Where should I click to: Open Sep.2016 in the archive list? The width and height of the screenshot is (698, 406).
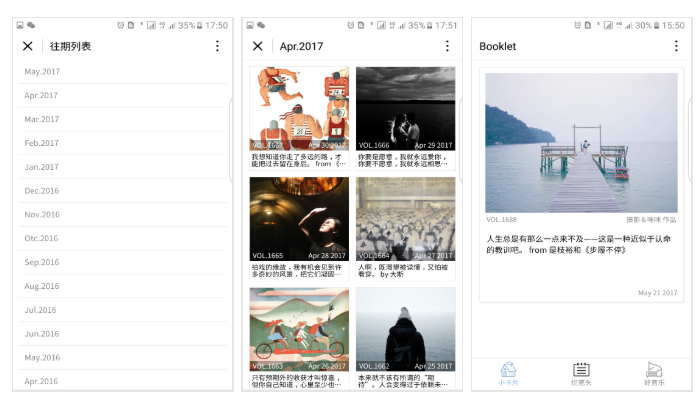(122, 262)
